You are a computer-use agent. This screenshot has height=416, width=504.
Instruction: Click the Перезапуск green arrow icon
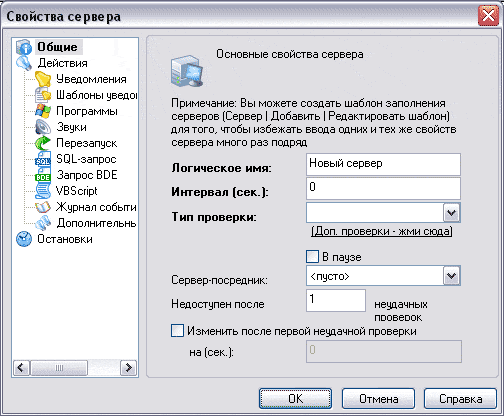tap(43, 143)
